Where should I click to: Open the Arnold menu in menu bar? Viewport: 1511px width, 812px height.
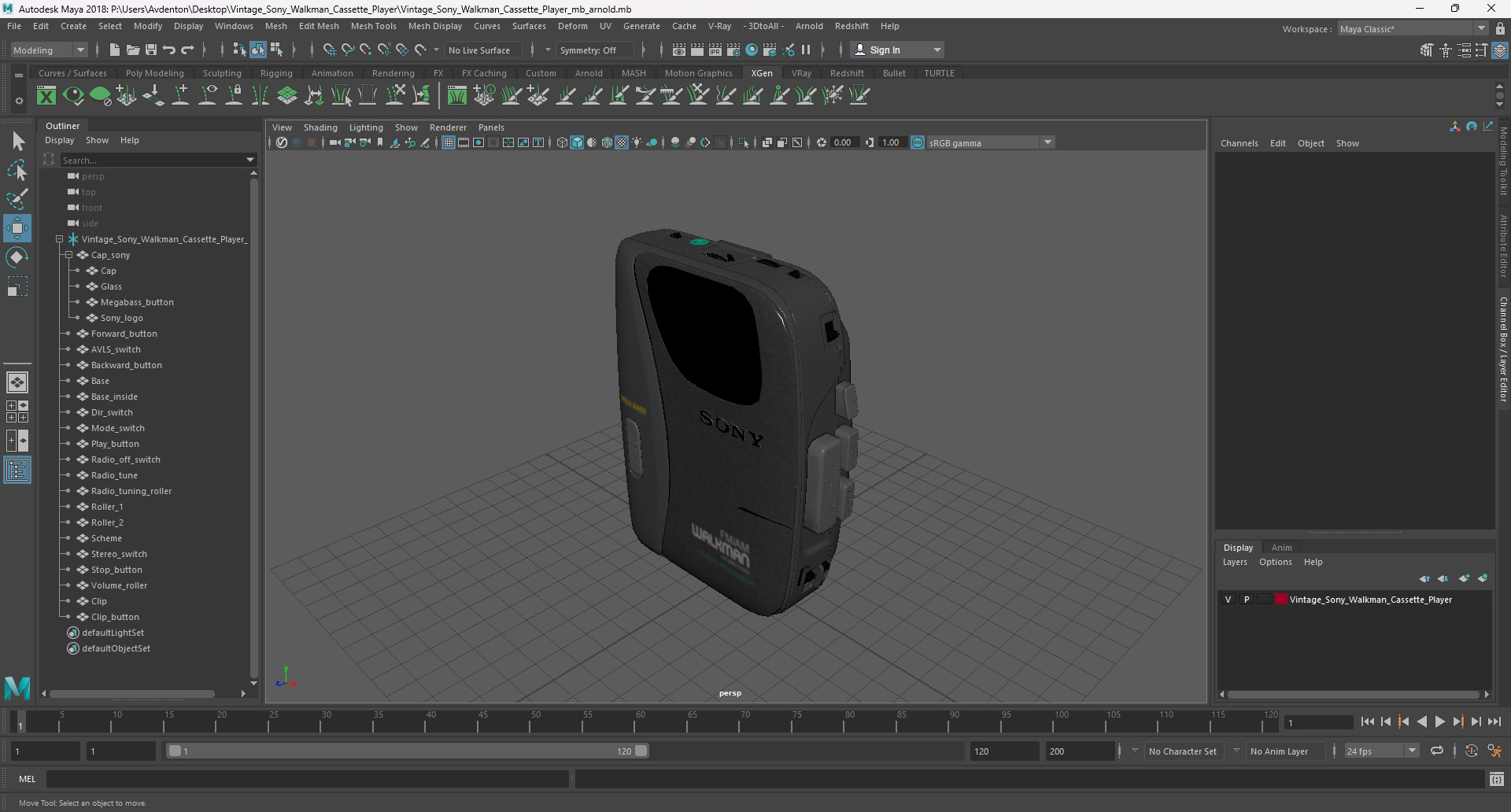(808, 26)
